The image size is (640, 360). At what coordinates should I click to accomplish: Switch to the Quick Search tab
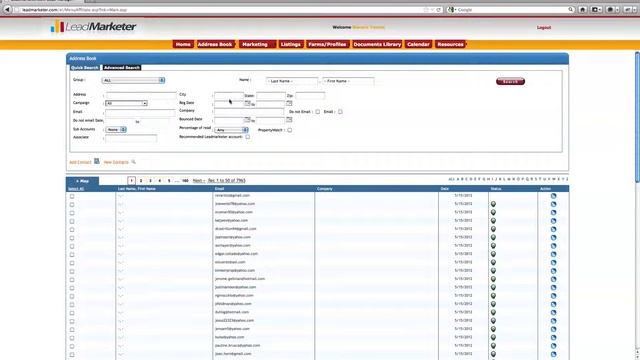84,67
